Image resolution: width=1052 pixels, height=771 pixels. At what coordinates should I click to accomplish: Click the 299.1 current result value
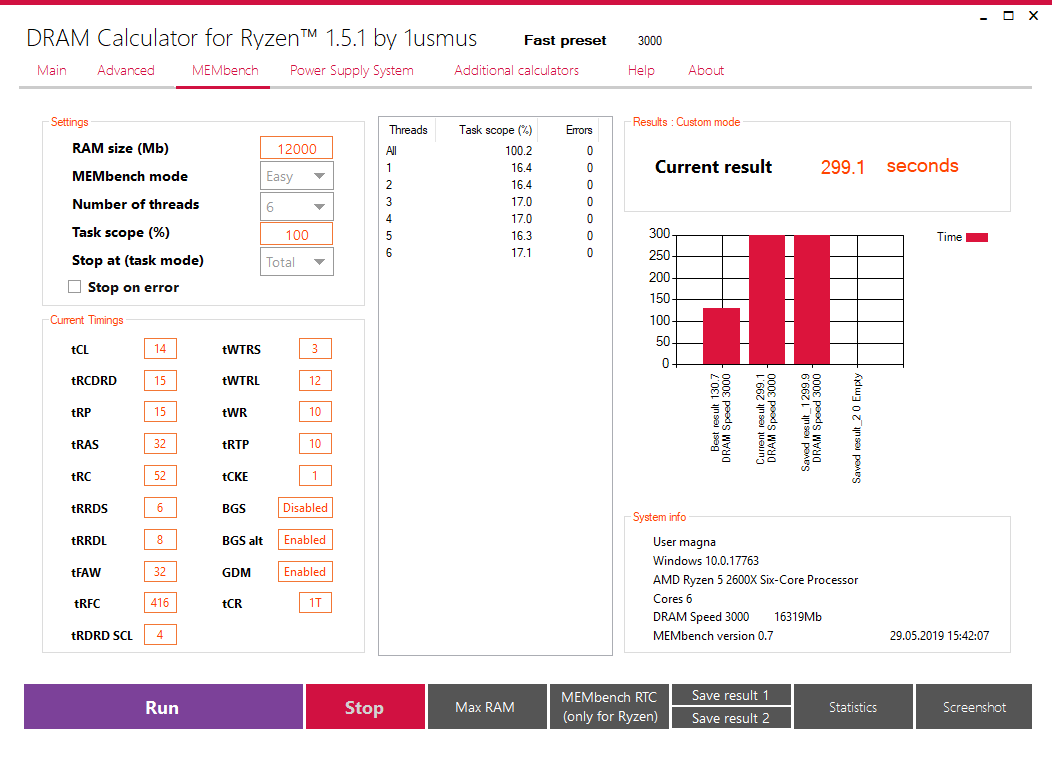point(843,167)
